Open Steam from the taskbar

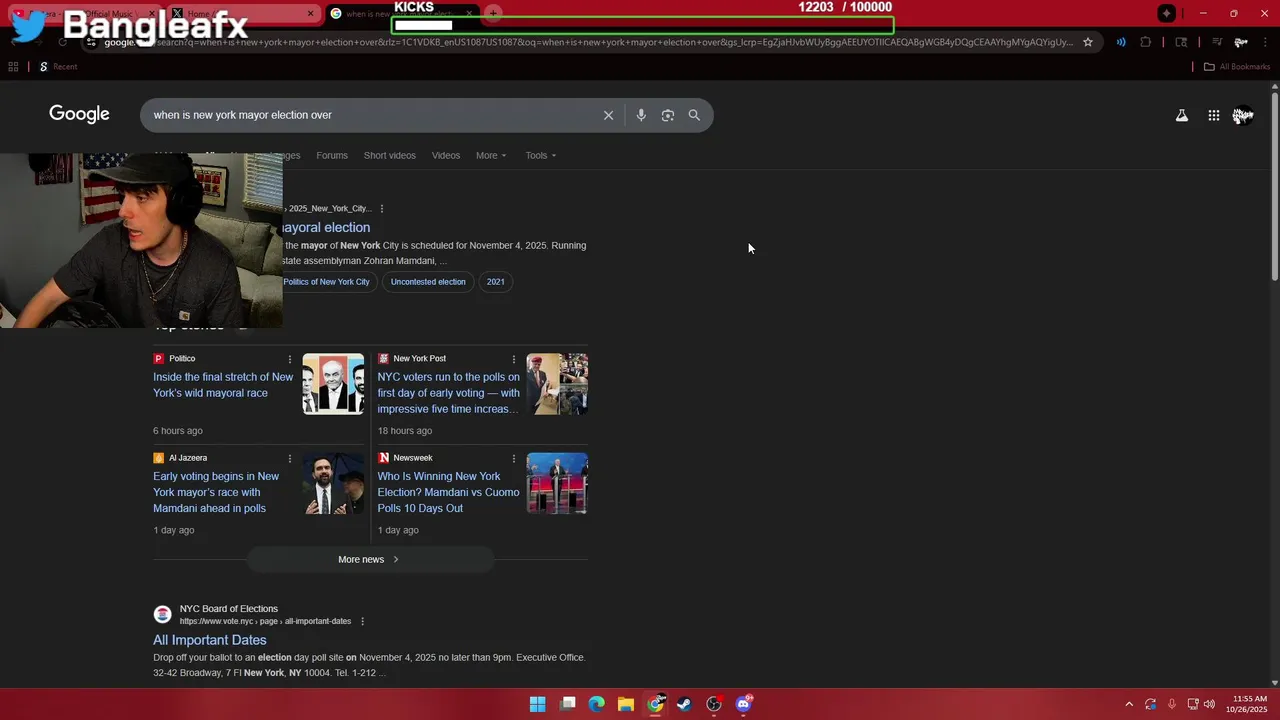[684, 704]
